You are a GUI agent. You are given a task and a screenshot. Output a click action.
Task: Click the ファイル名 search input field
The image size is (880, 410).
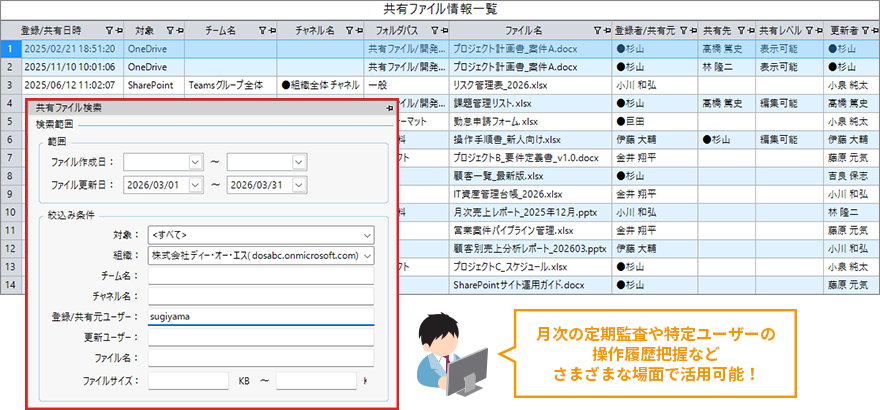[260, 357]
